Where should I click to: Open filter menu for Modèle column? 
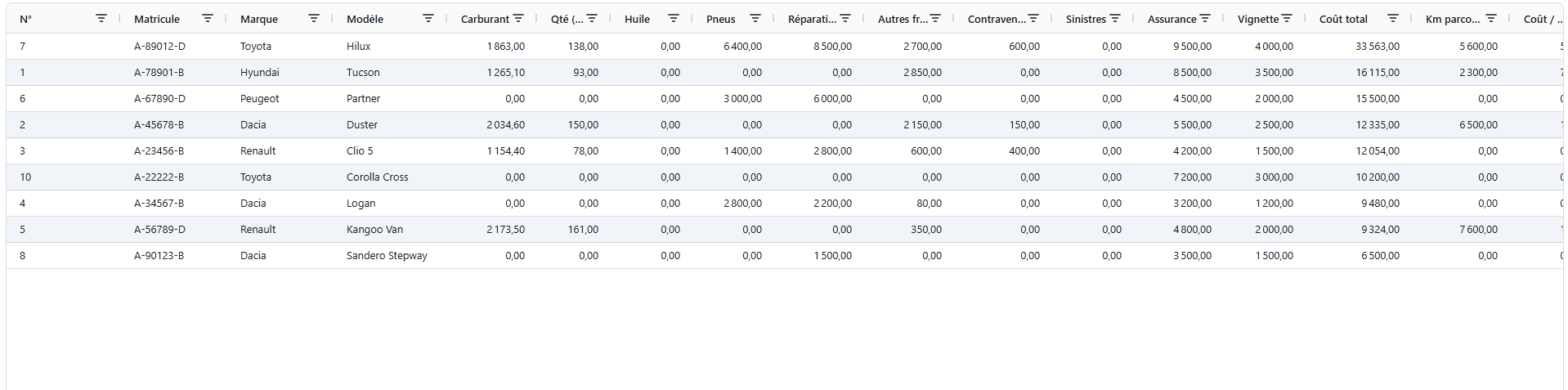tap(428, 18)
